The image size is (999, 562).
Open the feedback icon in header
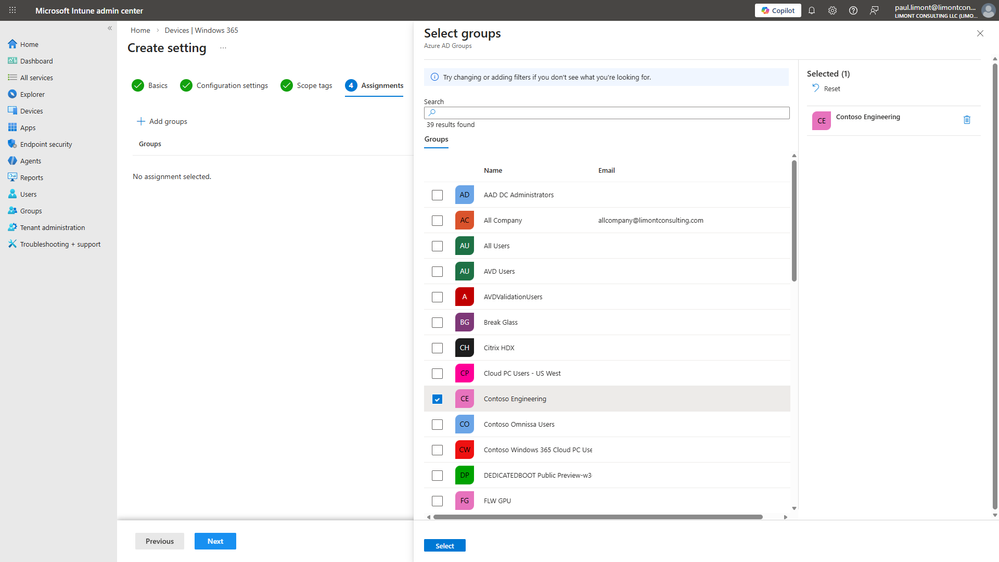(x=874, y=10)
